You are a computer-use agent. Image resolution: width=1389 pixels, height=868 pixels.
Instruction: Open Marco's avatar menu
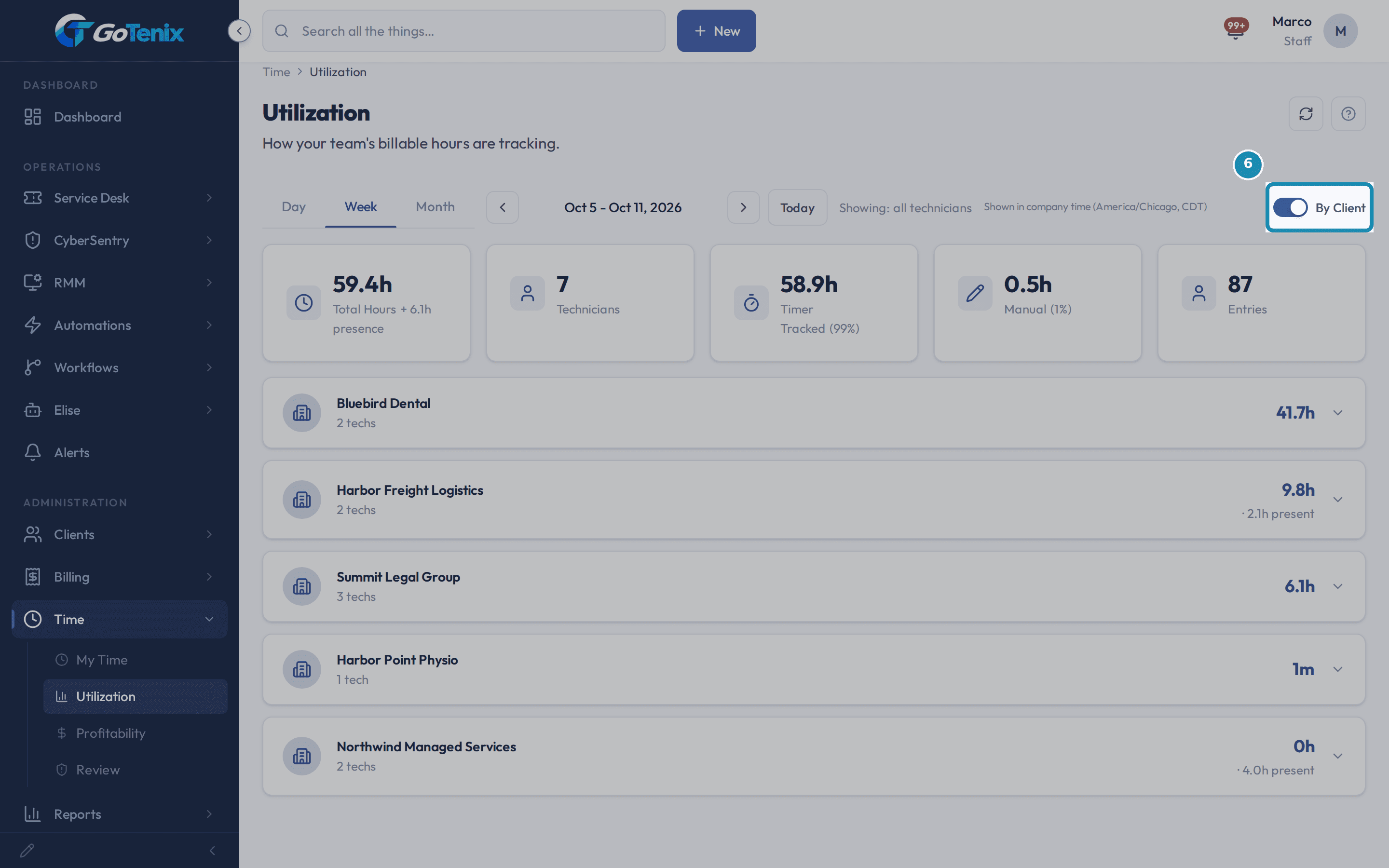point(1340,31)
